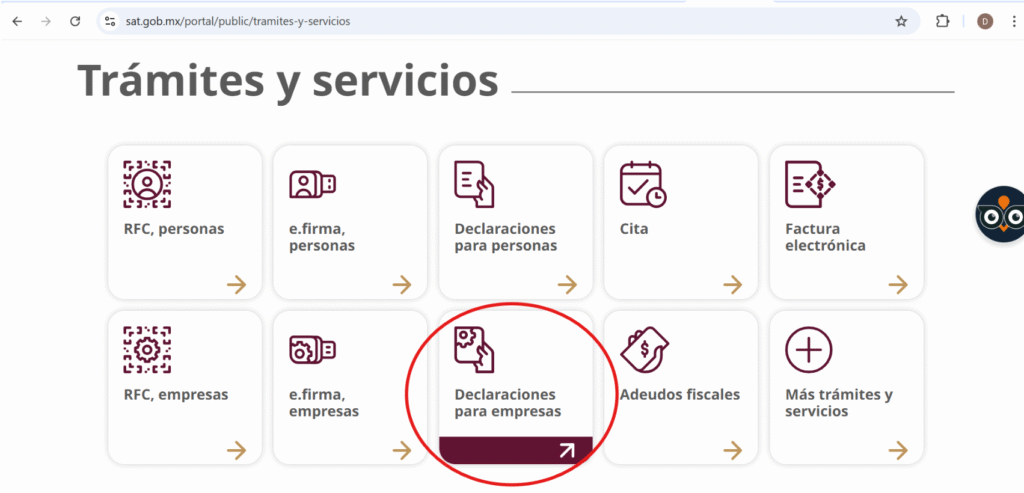Click the Cita calendar icon
1024x493 pixels.
coord(643,185)
